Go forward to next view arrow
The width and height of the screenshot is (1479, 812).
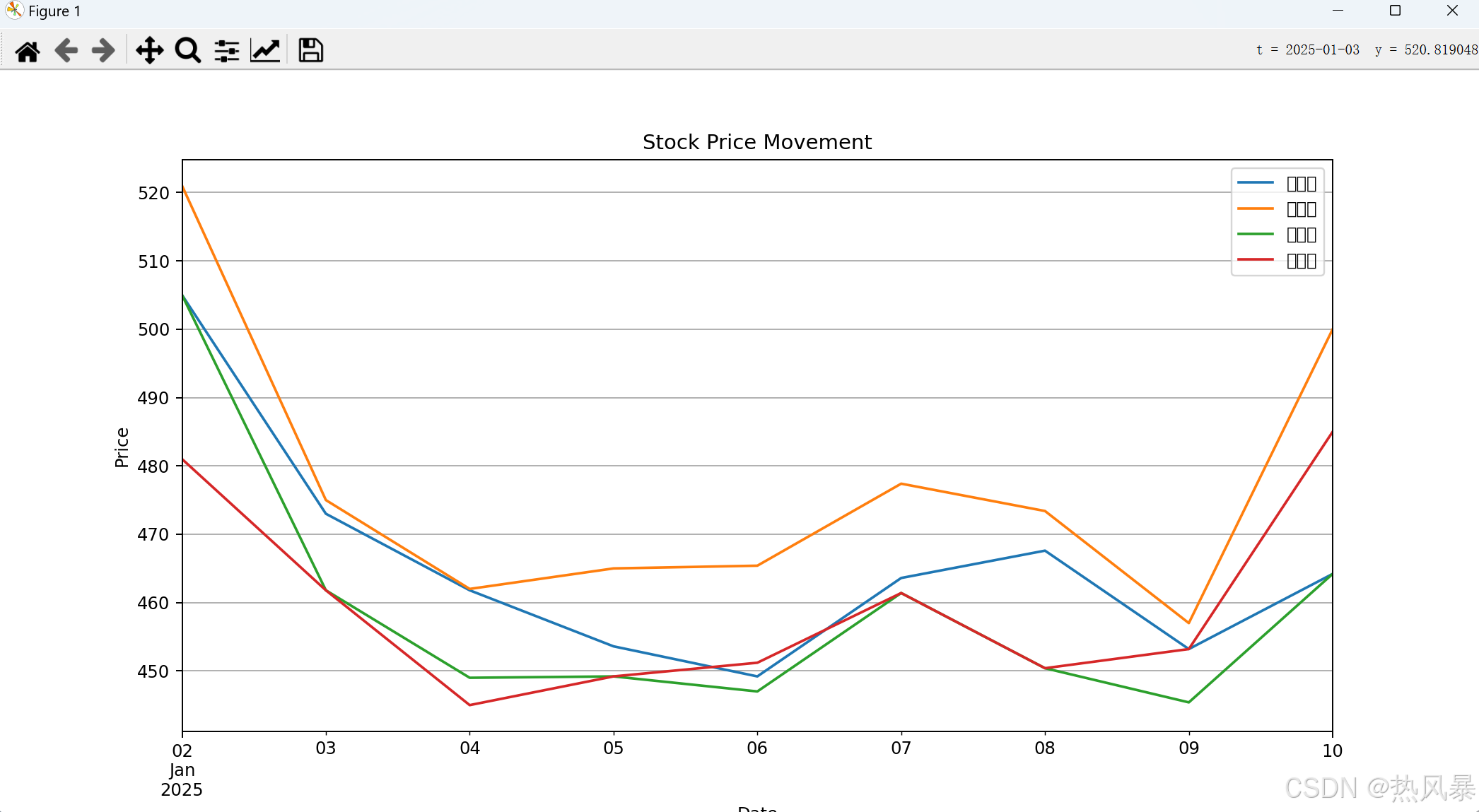click(103, 51)
